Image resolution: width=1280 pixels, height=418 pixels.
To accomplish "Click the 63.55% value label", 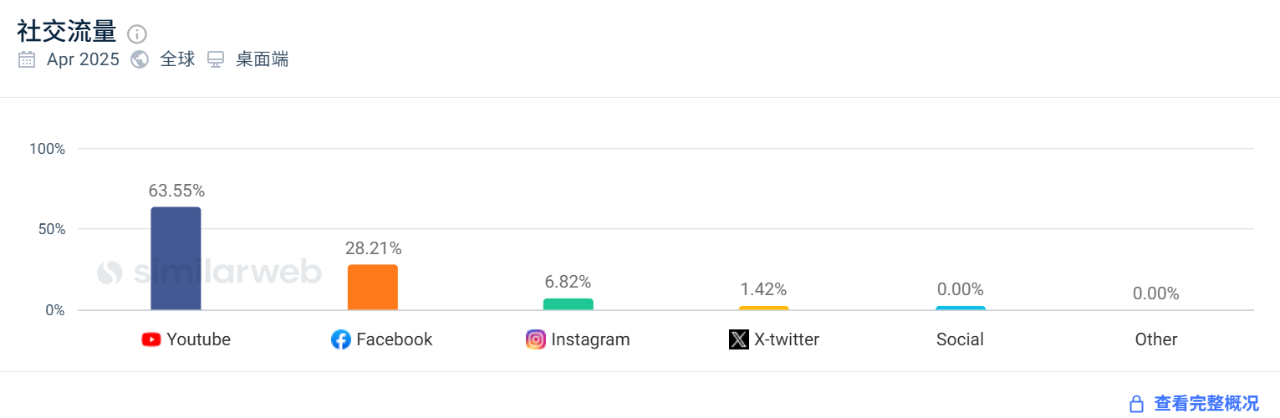I will click(176, 190).
